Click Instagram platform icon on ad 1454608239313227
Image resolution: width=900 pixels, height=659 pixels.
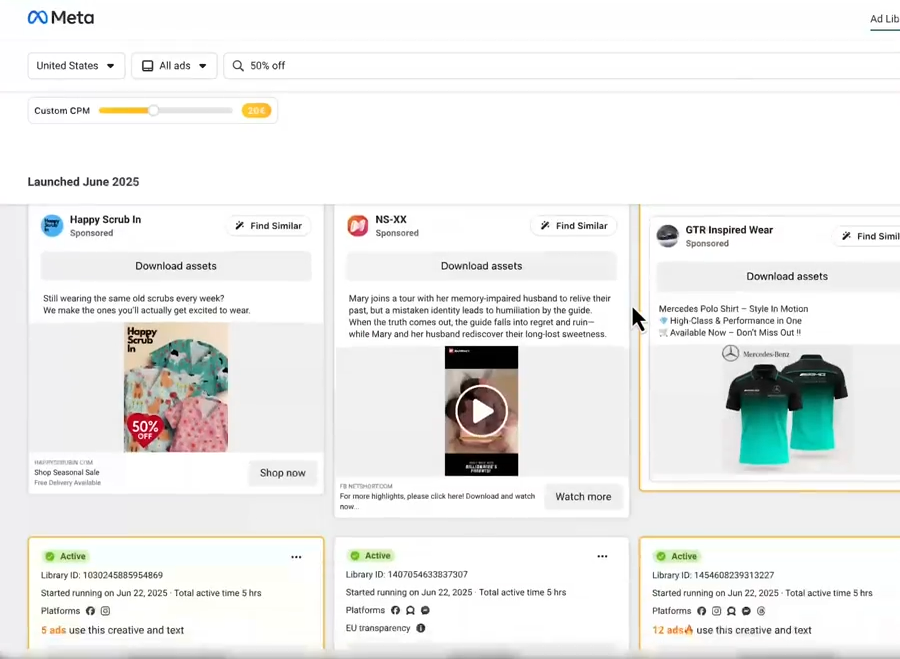coord(716,611)
